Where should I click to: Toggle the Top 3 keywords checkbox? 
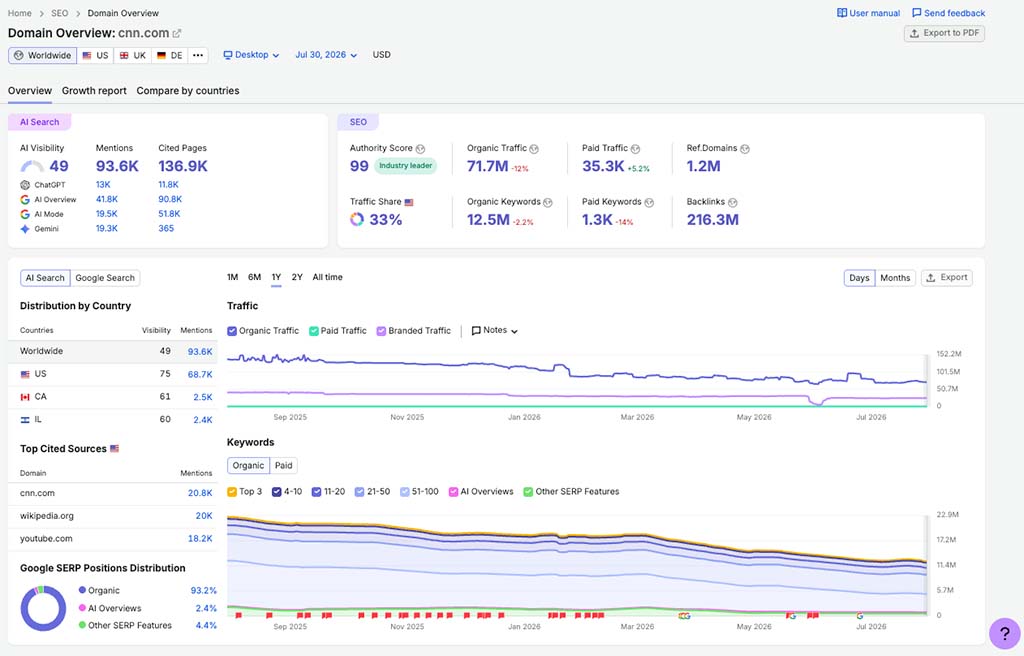(232, 491)
